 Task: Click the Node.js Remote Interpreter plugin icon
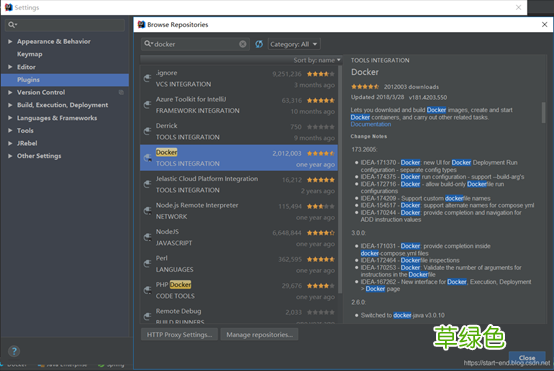147,211
